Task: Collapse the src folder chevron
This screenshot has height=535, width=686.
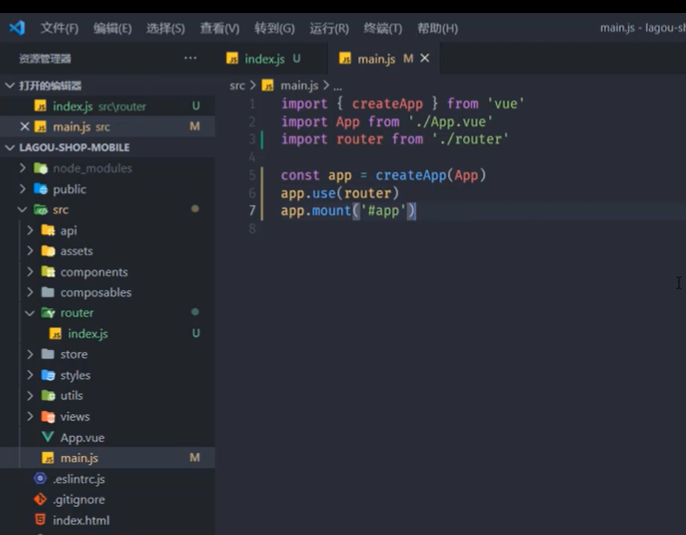Action: [23, 210]
